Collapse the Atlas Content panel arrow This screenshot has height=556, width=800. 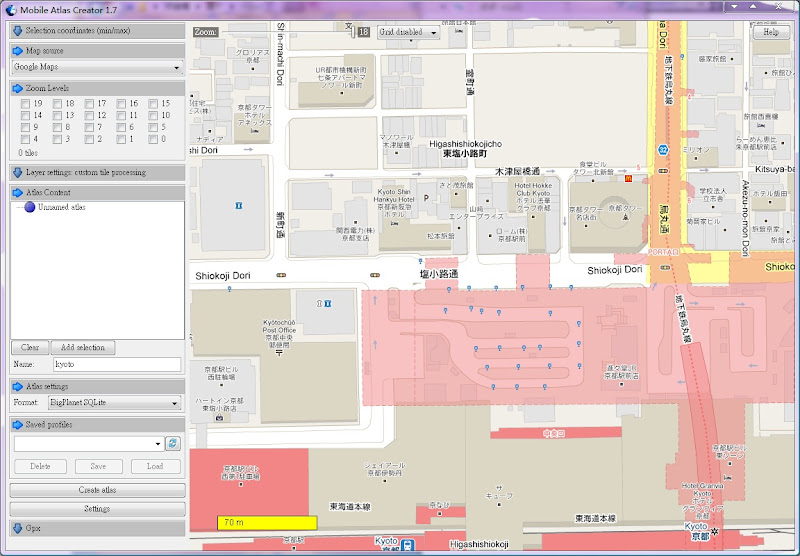point(18,192)
